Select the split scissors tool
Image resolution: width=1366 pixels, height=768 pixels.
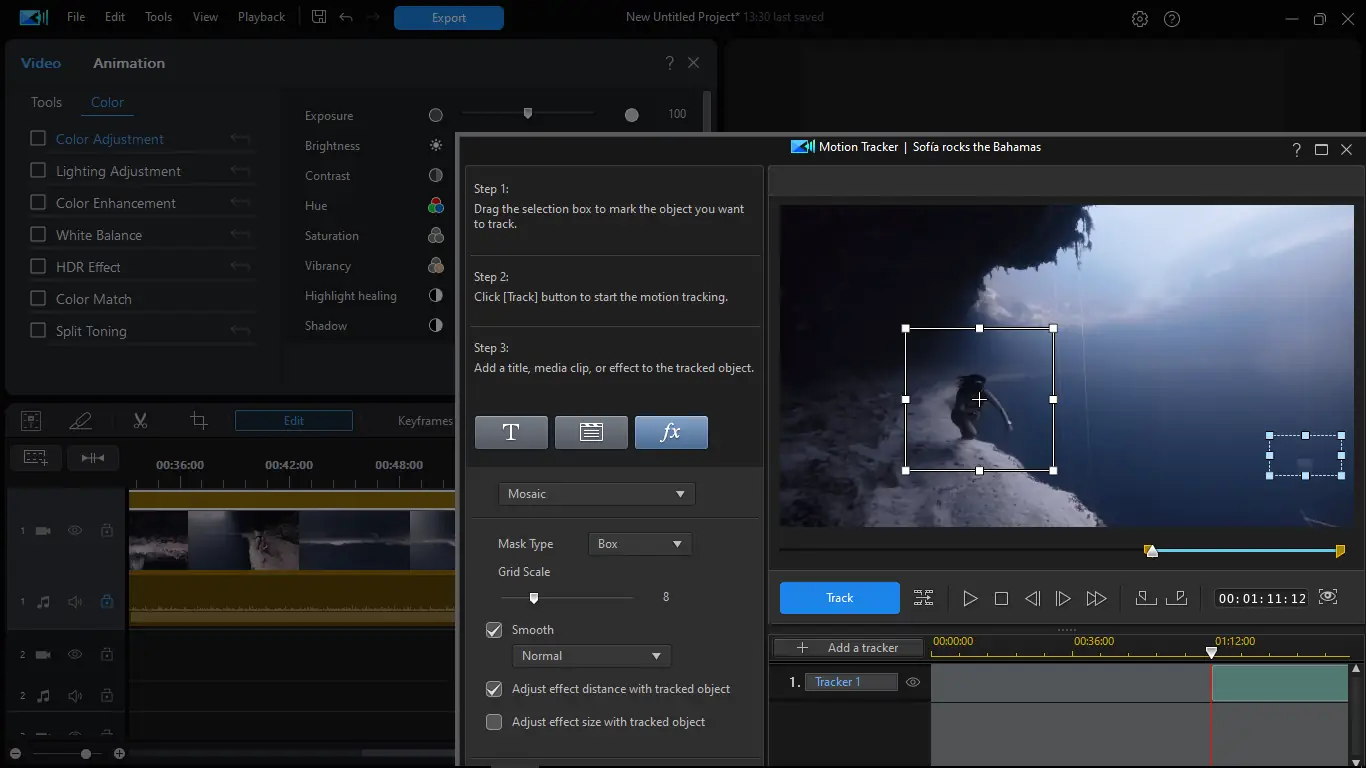coord(140,421)
